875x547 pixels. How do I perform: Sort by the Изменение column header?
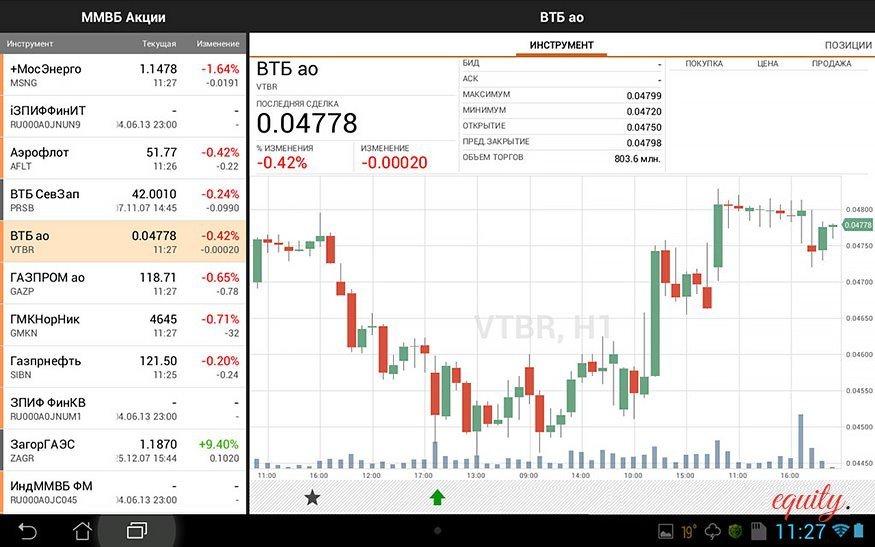(218, 44)
